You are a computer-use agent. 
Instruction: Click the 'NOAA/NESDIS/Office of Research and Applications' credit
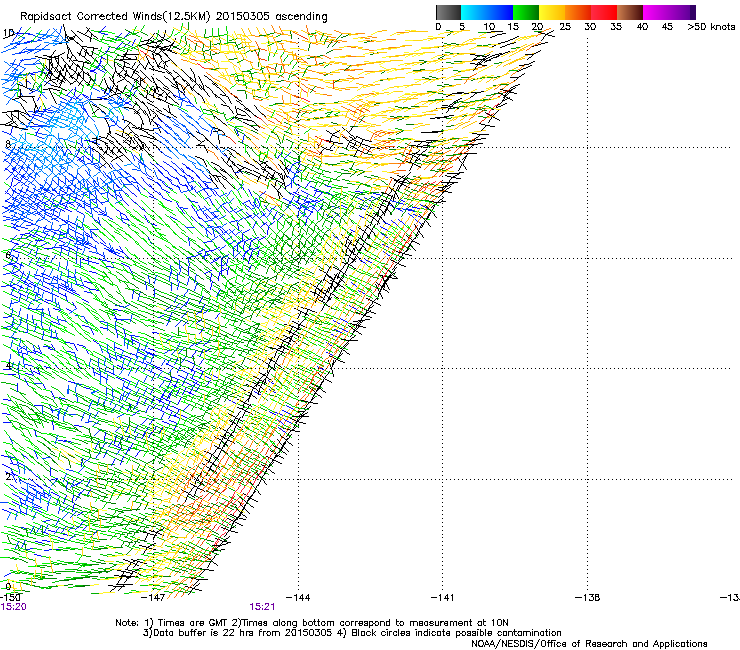tap(589, 644)
